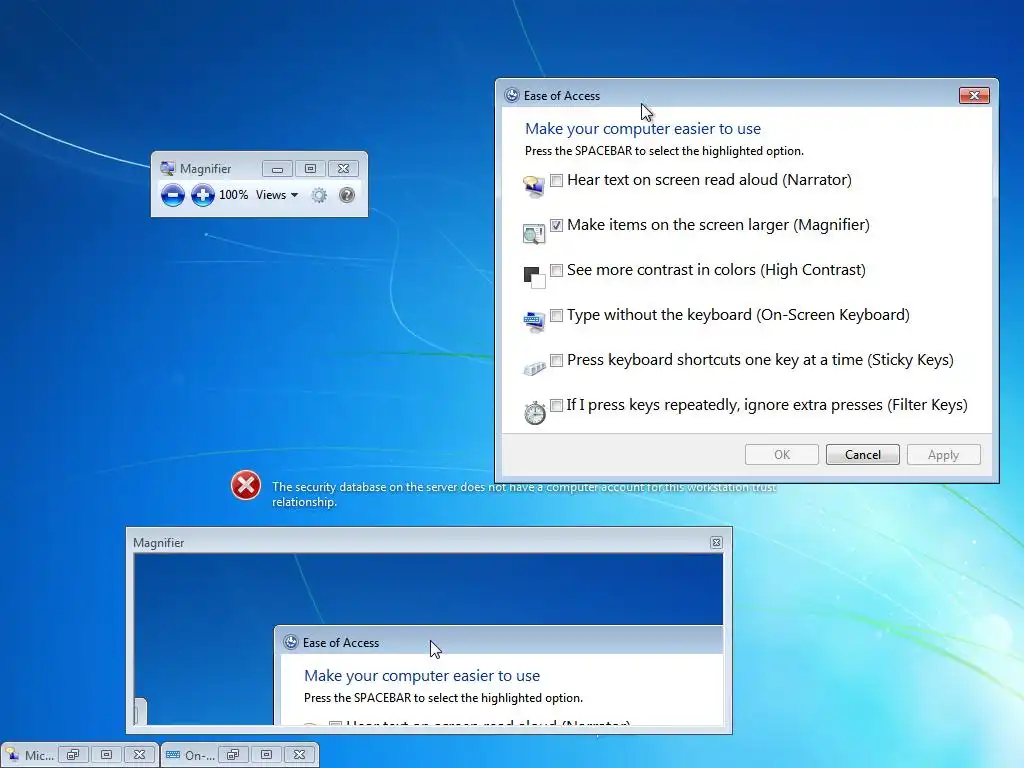The height and width of the screenshot is (768, 1024).
Task: Click the Narrator icon in Ease of Access
Action: pos(534,186)
